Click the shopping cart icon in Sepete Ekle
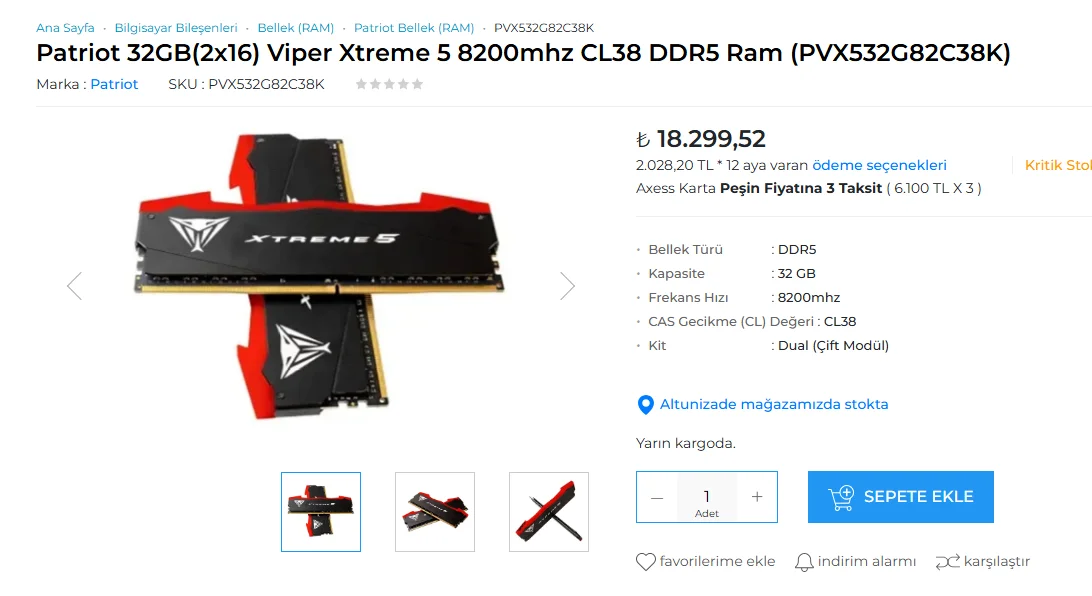This screenshot has height=596, width=1092. coord(841,497)
